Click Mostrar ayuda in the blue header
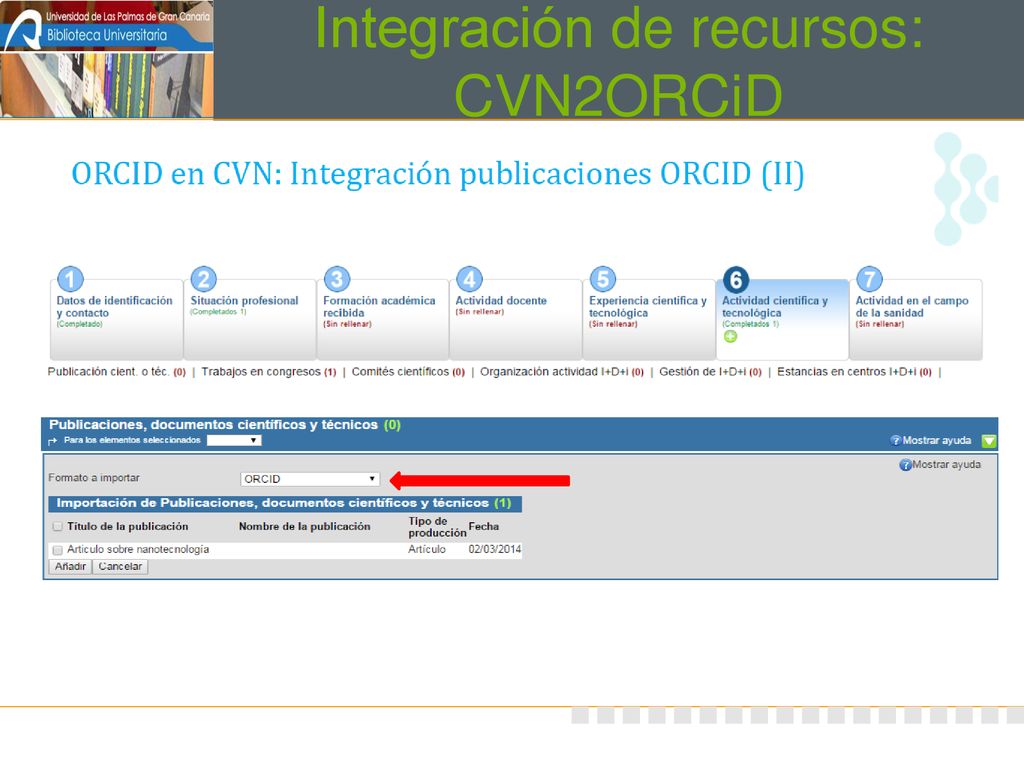Image resolution: width=1024 pixels, height=768 pixels. point(936,440)
